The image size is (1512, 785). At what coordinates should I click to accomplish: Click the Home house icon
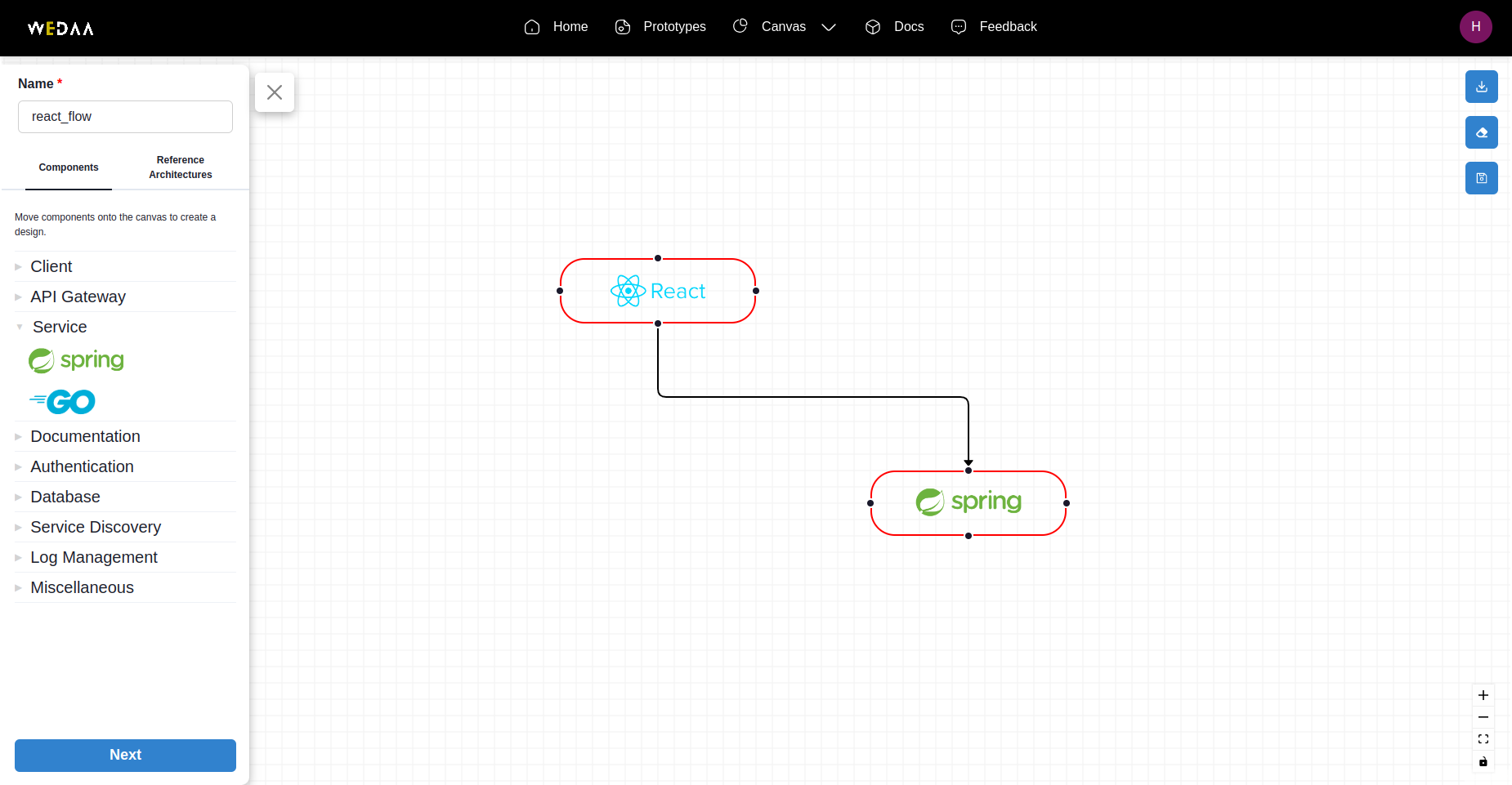click(x=532, y=27)
